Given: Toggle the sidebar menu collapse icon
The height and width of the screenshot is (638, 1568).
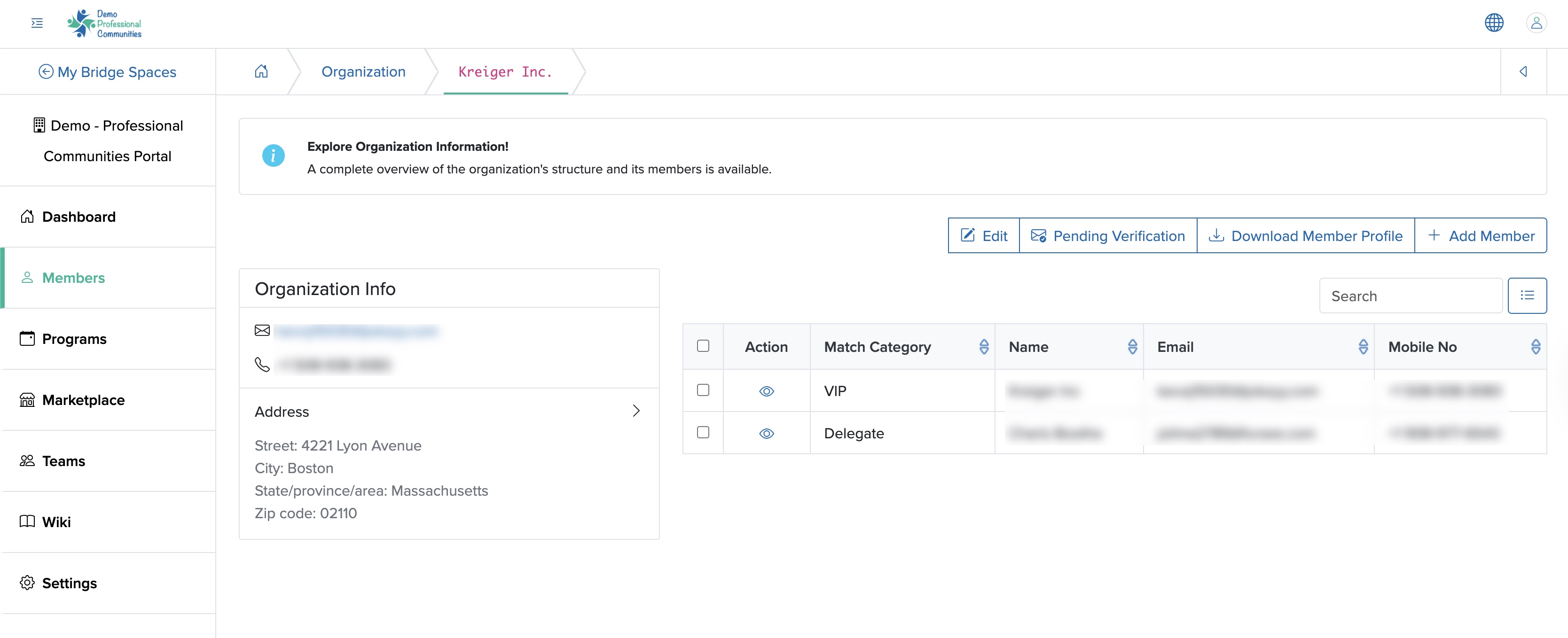Looking at the screenshot, I should coord(37,23).
